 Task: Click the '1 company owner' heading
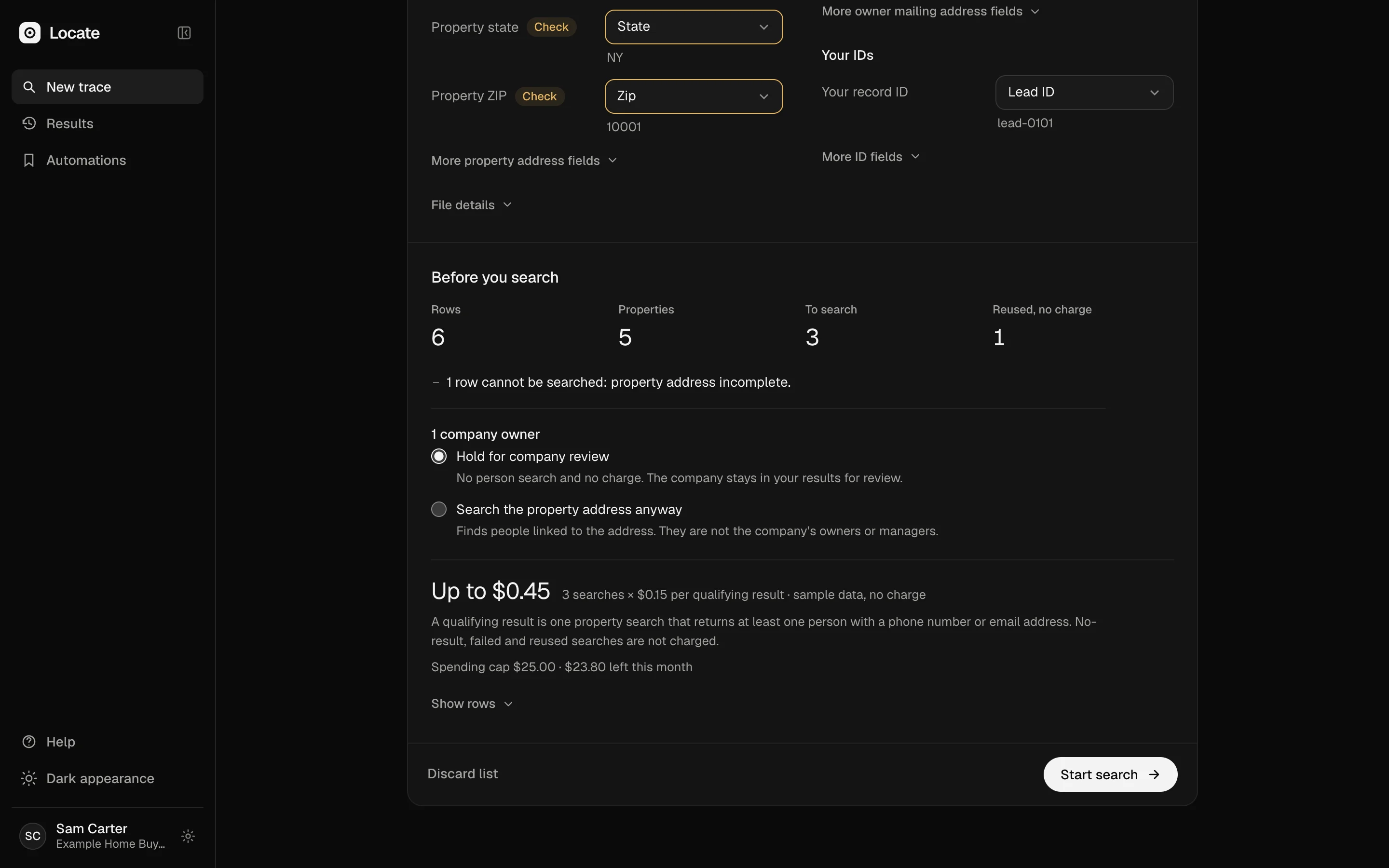(485, 434)
